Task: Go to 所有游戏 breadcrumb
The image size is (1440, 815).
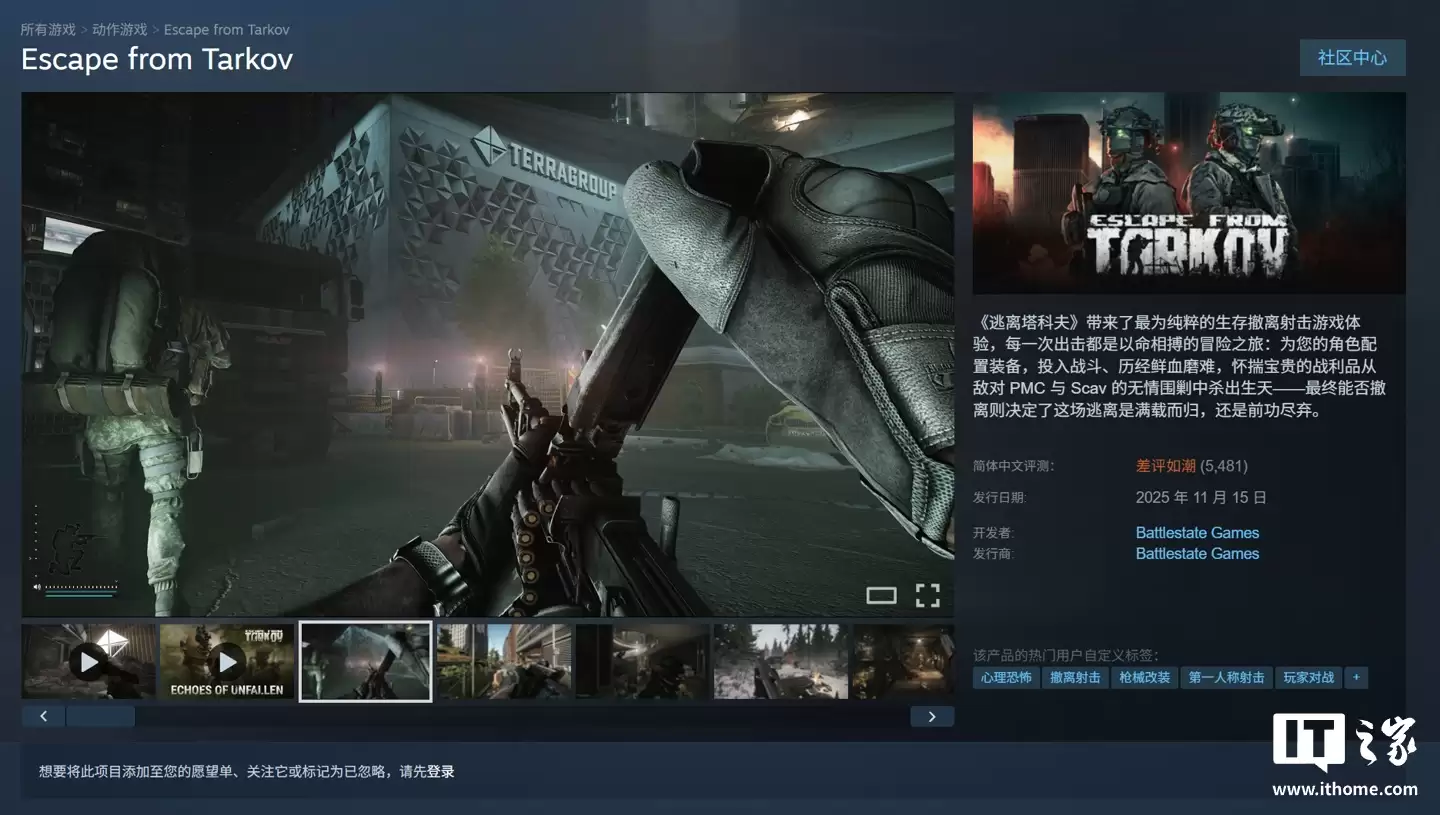Action: [48, 30]
